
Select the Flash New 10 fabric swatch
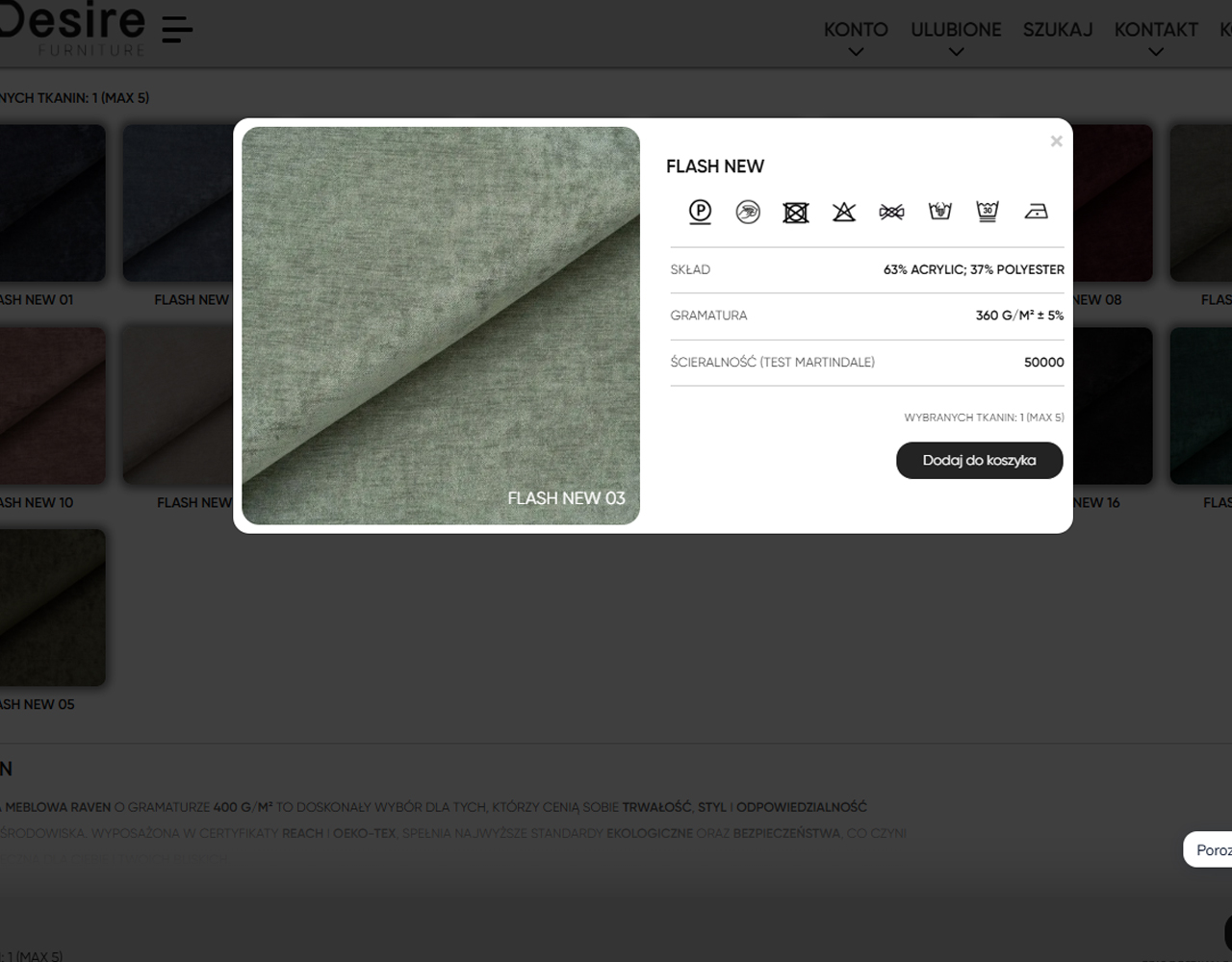tap(52, 405)
